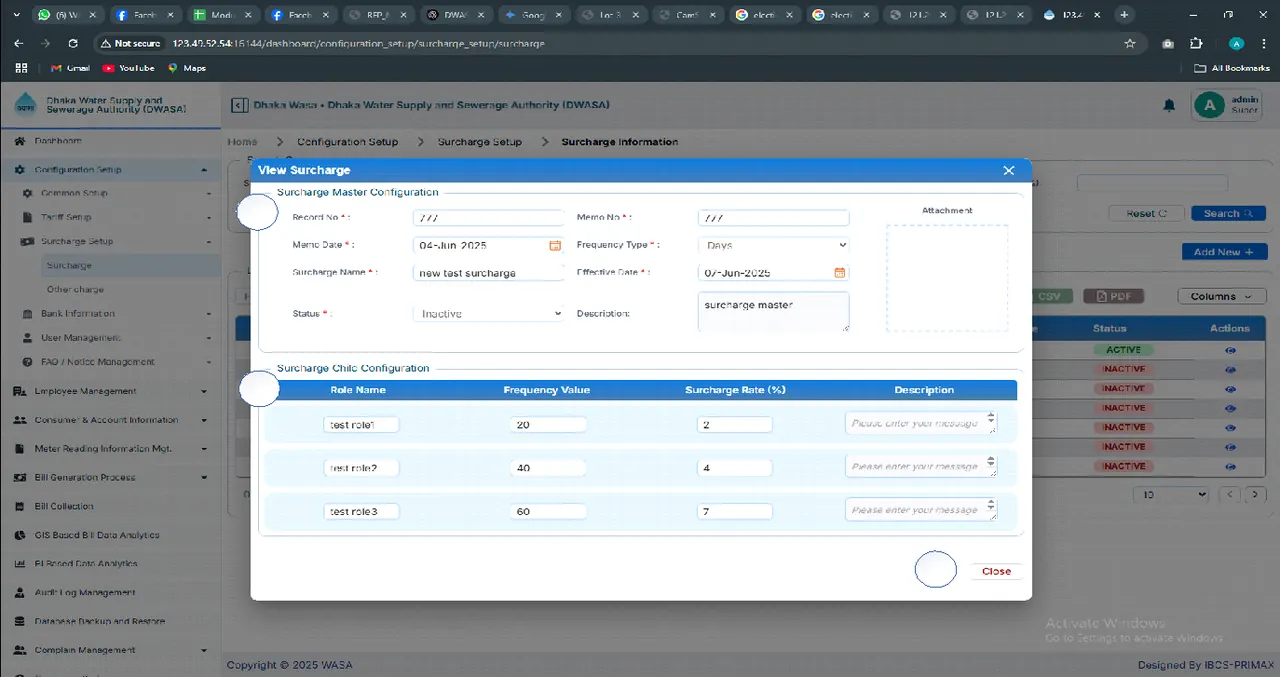Open the Maps bookmark
Image resolution: width=1280 pixels, height=677 pixels.
tap(187, 68)
